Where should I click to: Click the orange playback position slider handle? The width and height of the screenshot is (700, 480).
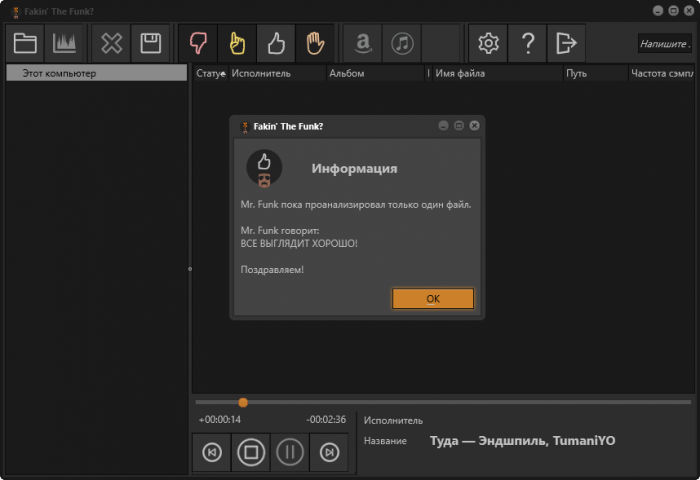coord(243,402)
